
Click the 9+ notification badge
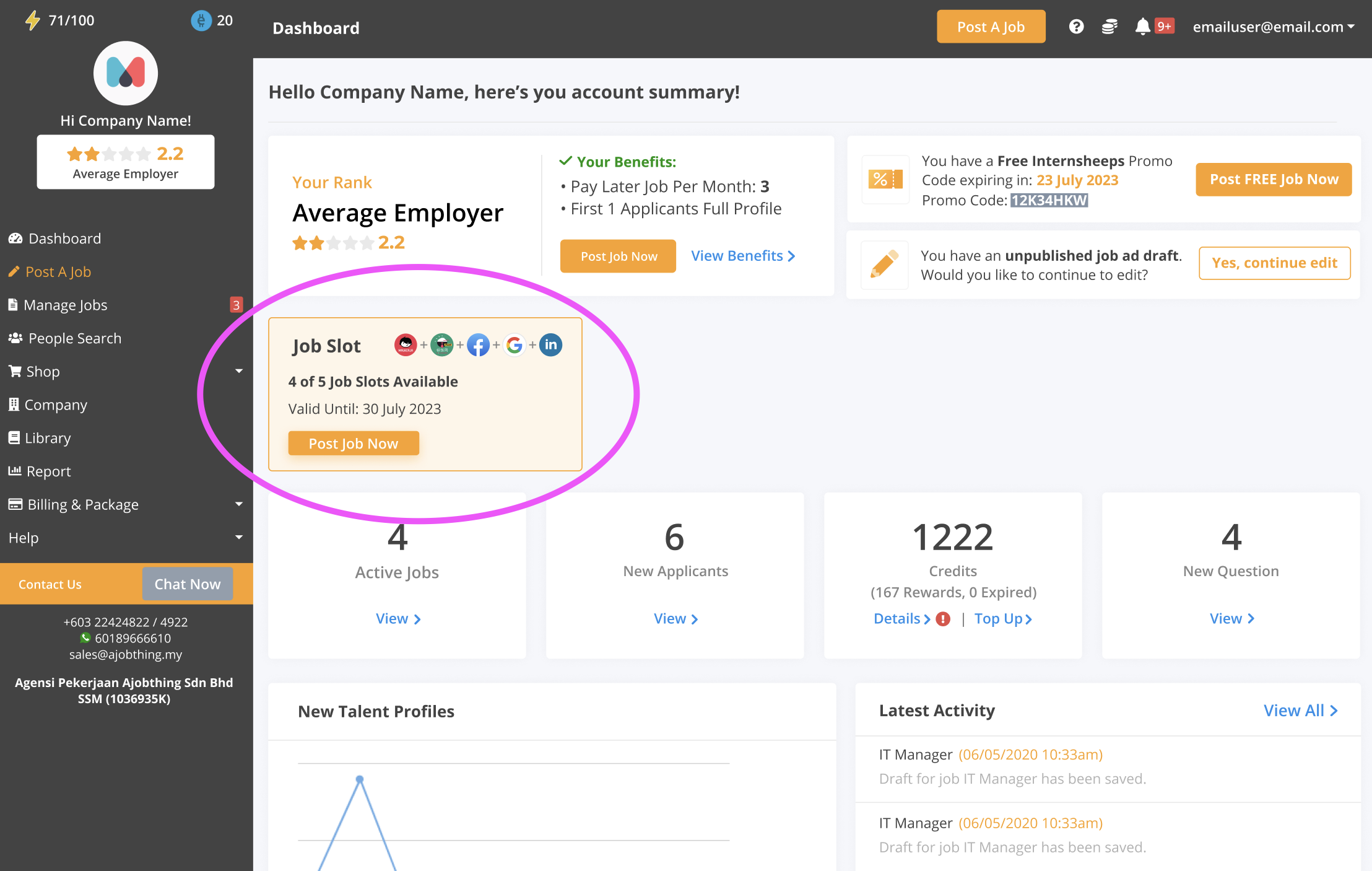[1164, 26]
